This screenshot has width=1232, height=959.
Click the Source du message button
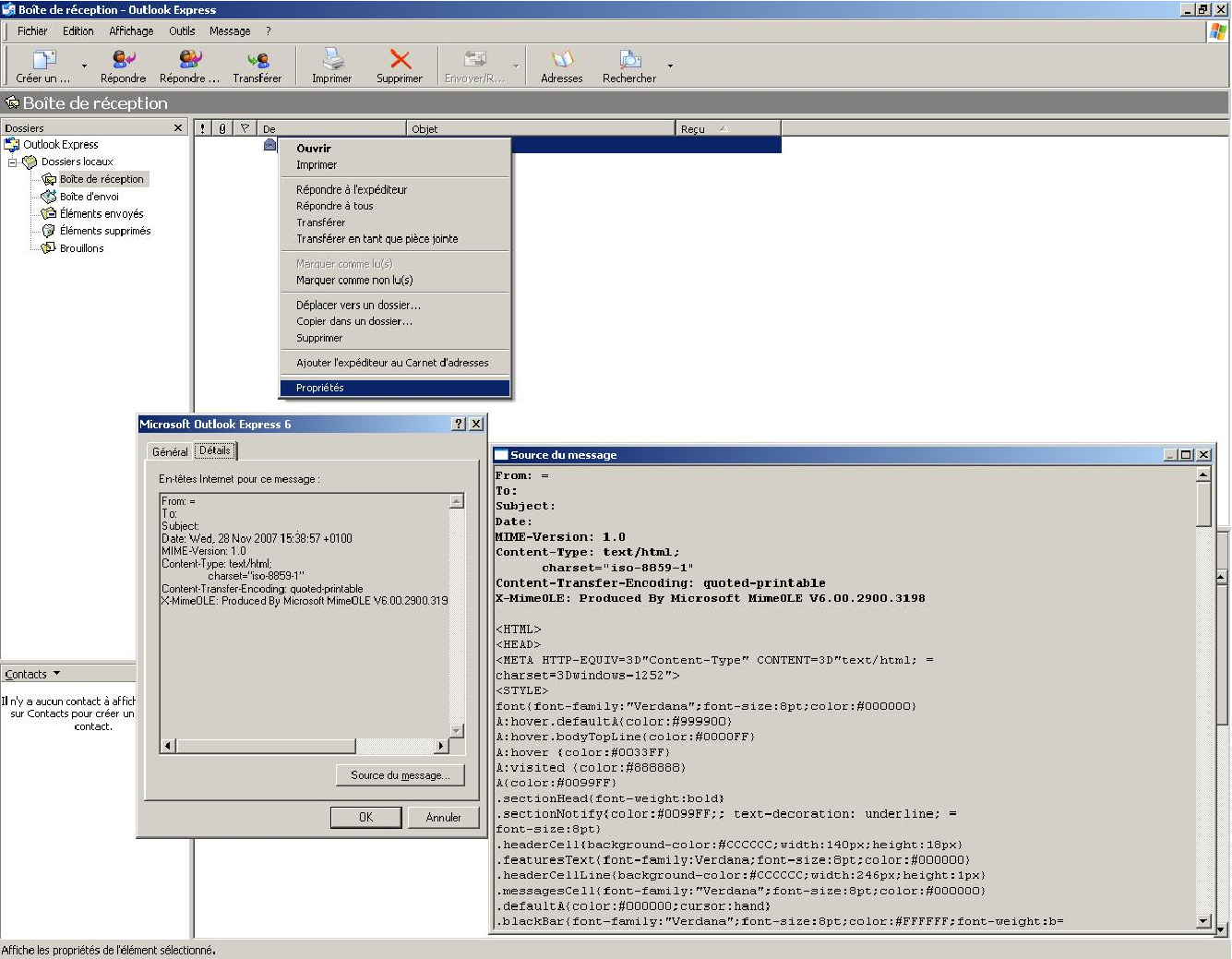400,775
